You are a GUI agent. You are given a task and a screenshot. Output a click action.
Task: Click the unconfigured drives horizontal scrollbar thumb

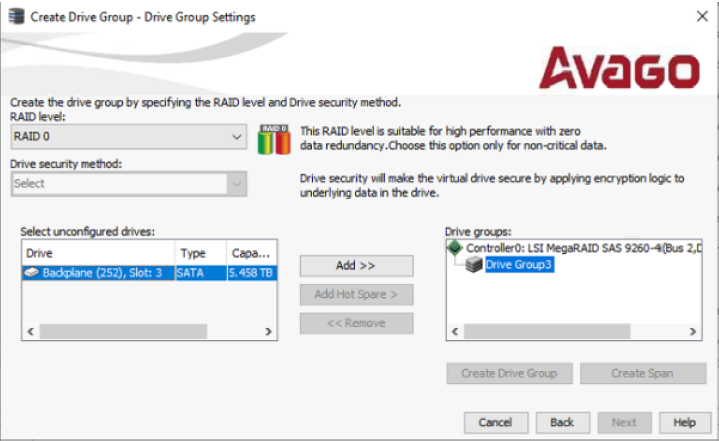[123, 331]
